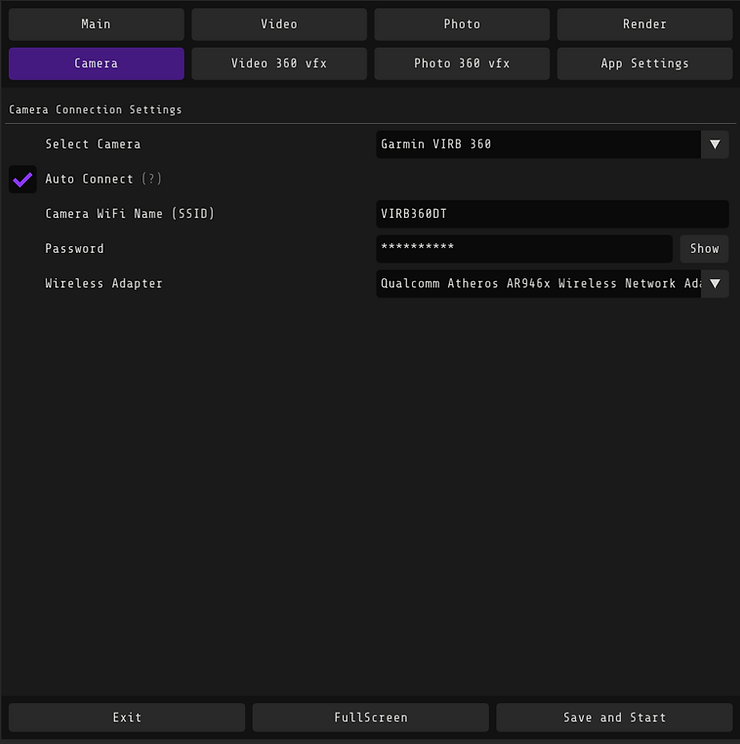Click Save and Start
740x744 pixels.
click(x=614, y=717)
